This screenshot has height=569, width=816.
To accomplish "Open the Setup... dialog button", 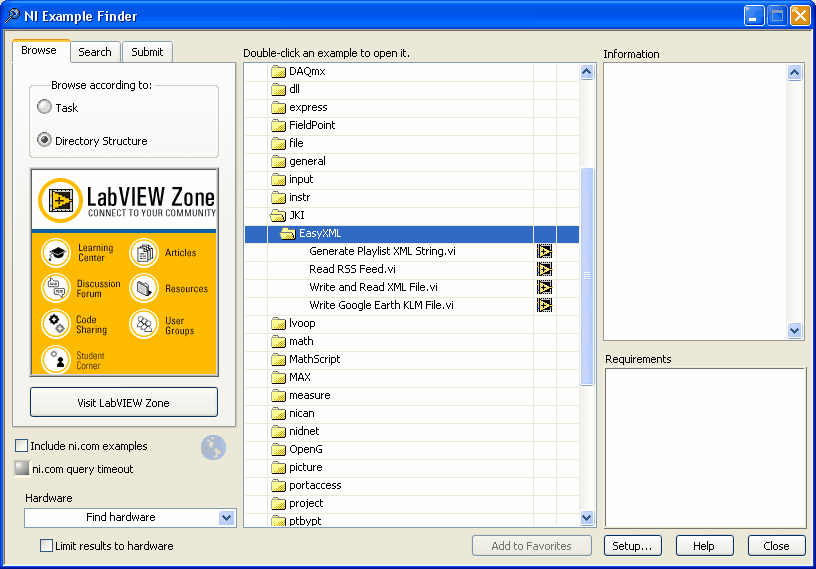I will tap(632, 546).
